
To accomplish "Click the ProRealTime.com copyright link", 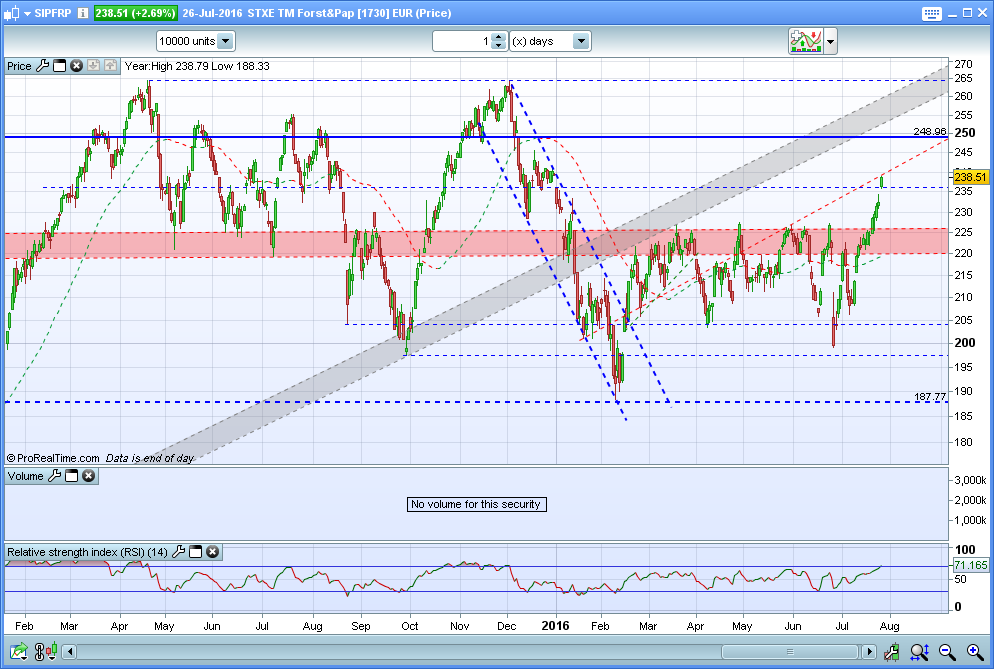I will coord(53,458).
